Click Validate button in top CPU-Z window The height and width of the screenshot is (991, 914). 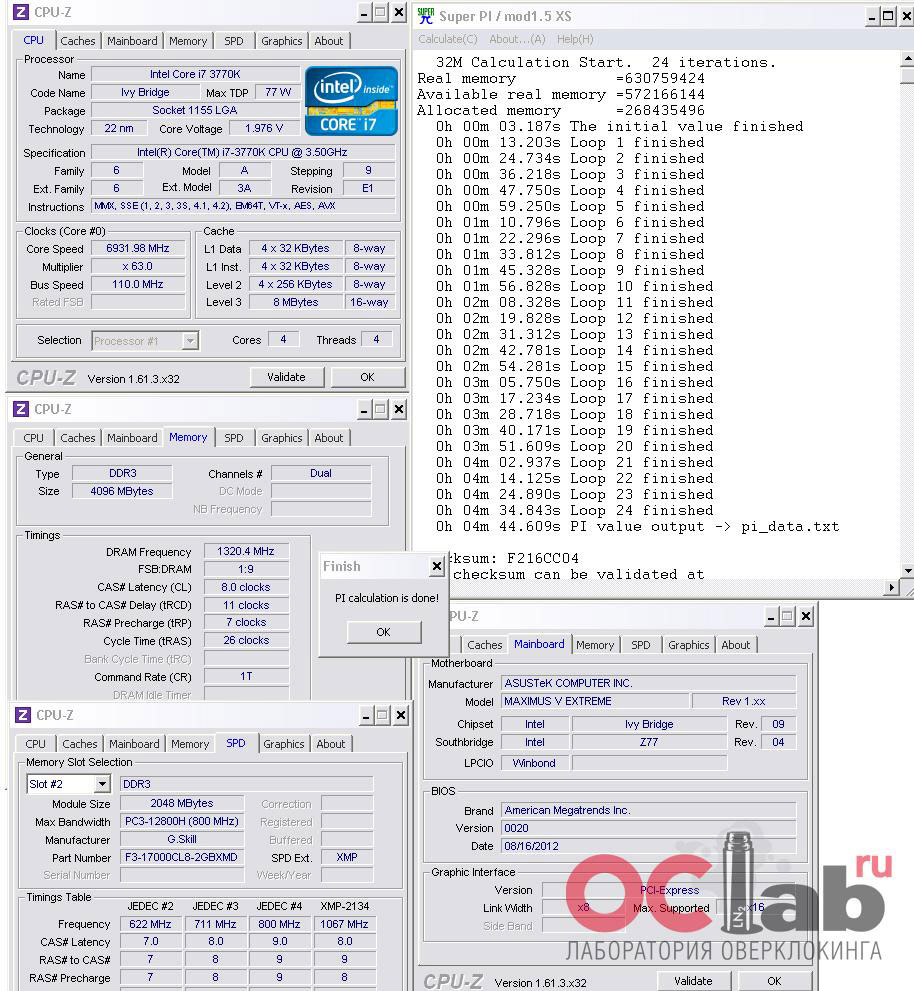tap(286, 377)
